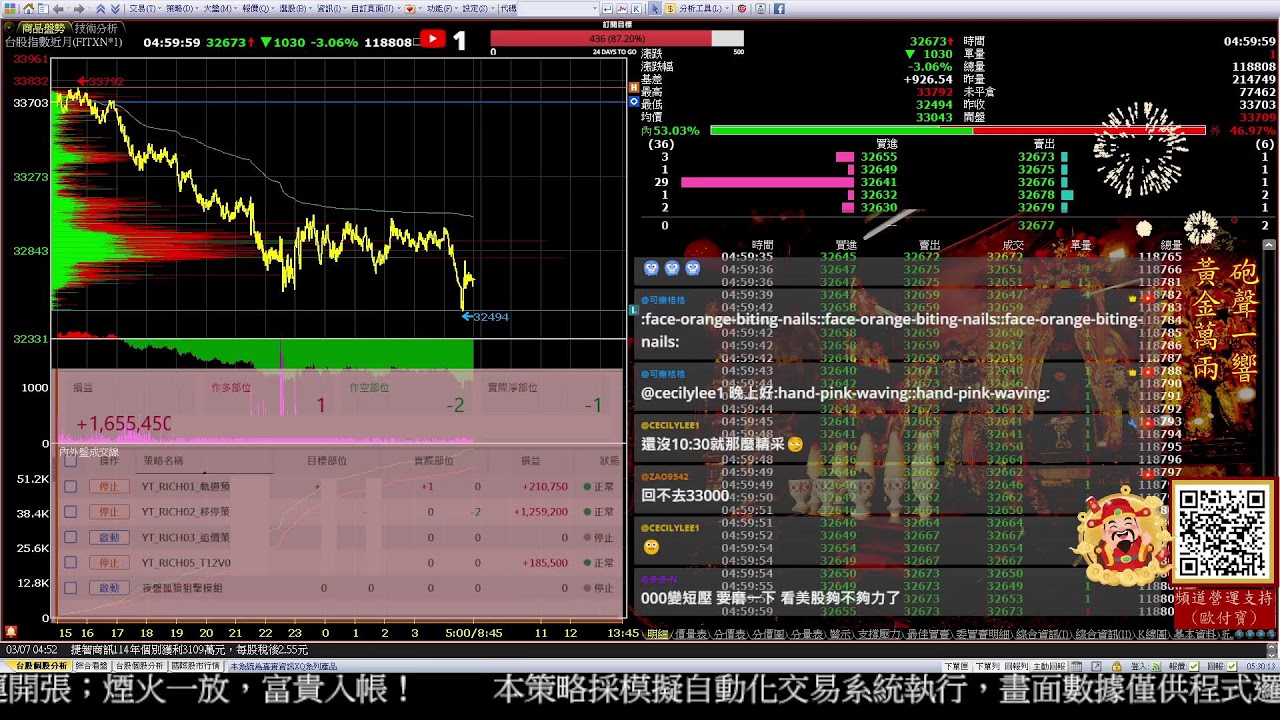Open the 策略(D) dropdown menu
The image size is (1280, 720).
(181, 8)
